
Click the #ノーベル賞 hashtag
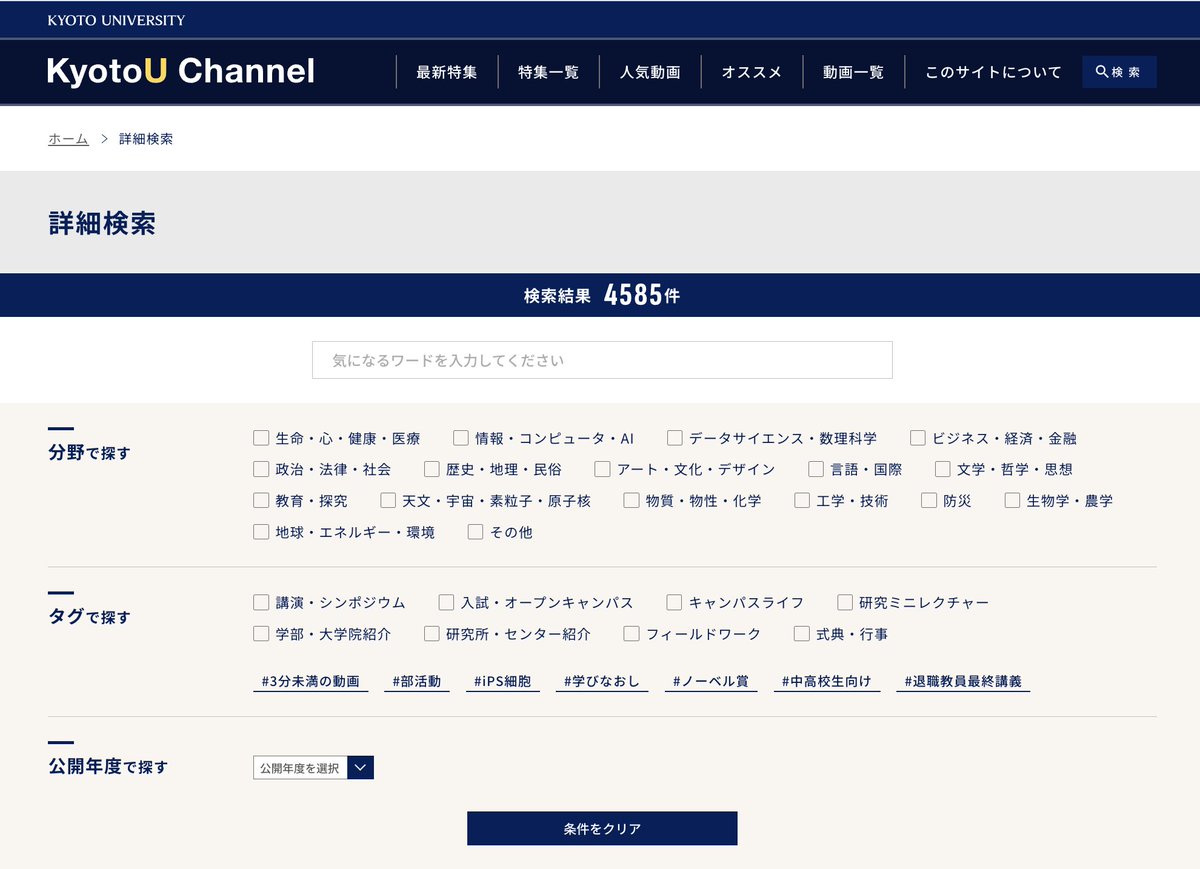point(711,681)
